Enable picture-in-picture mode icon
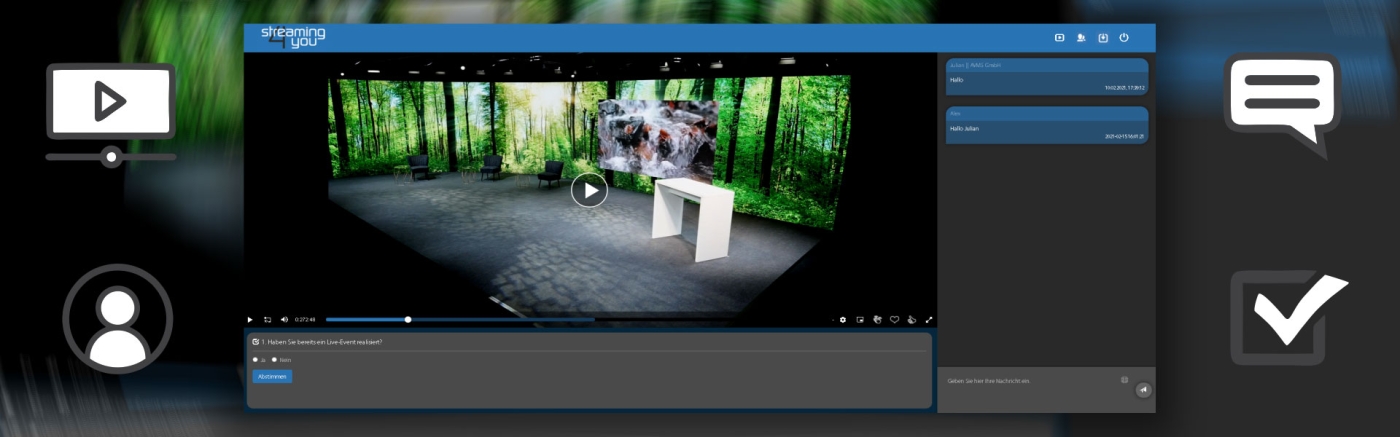Screen dimensions: 1400x437 click(x=860, y=320)
